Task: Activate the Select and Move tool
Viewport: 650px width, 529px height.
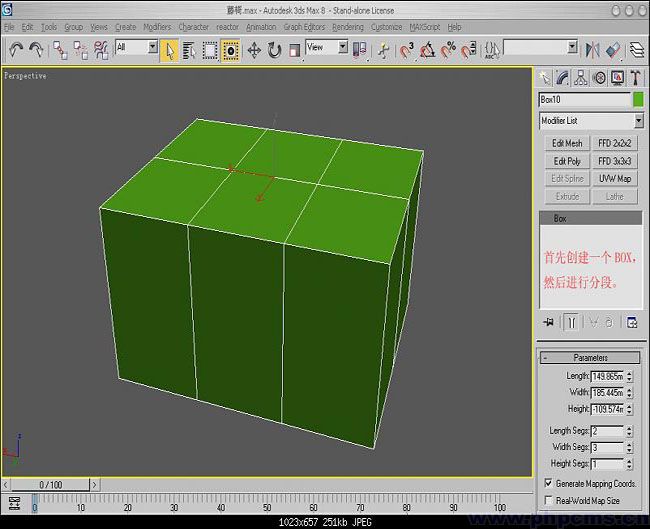Action: (x=253, y=48)
